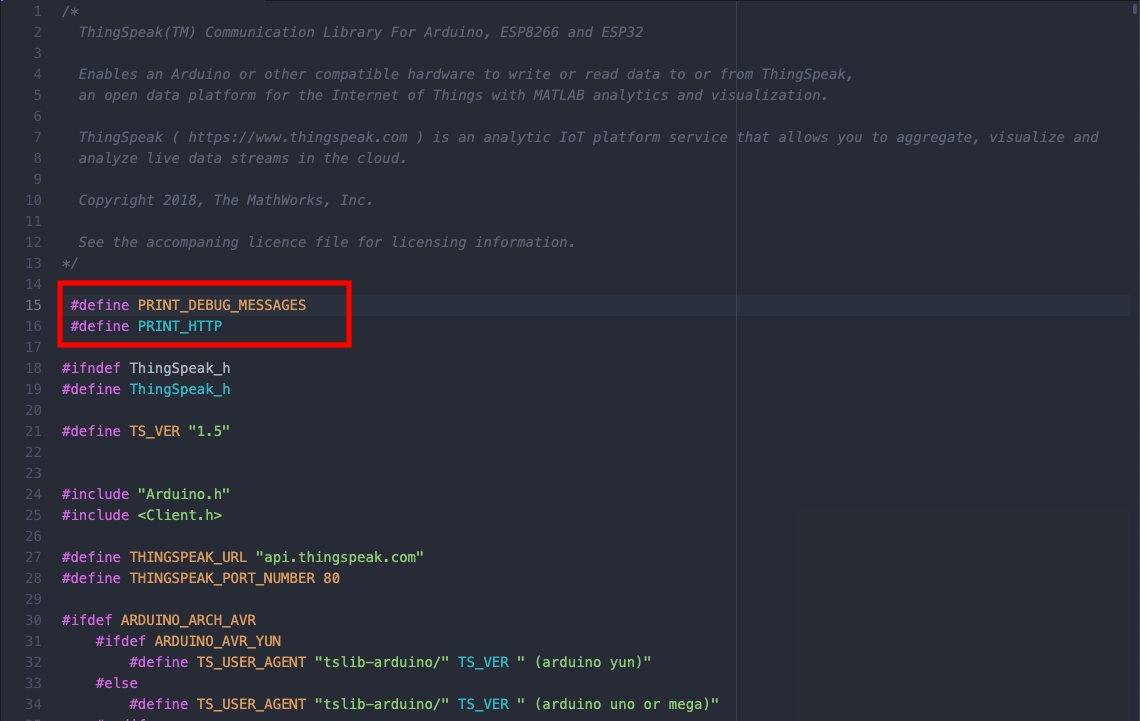Screen dimensions: 1140x721
Task: Click the "Arduino.h" include string
Action: point(184,494)
